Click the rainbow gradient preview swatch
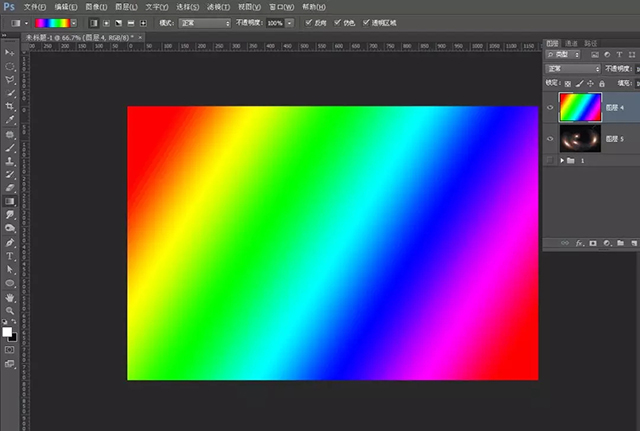This screenshot has width=640, height=431. (52, 21)
